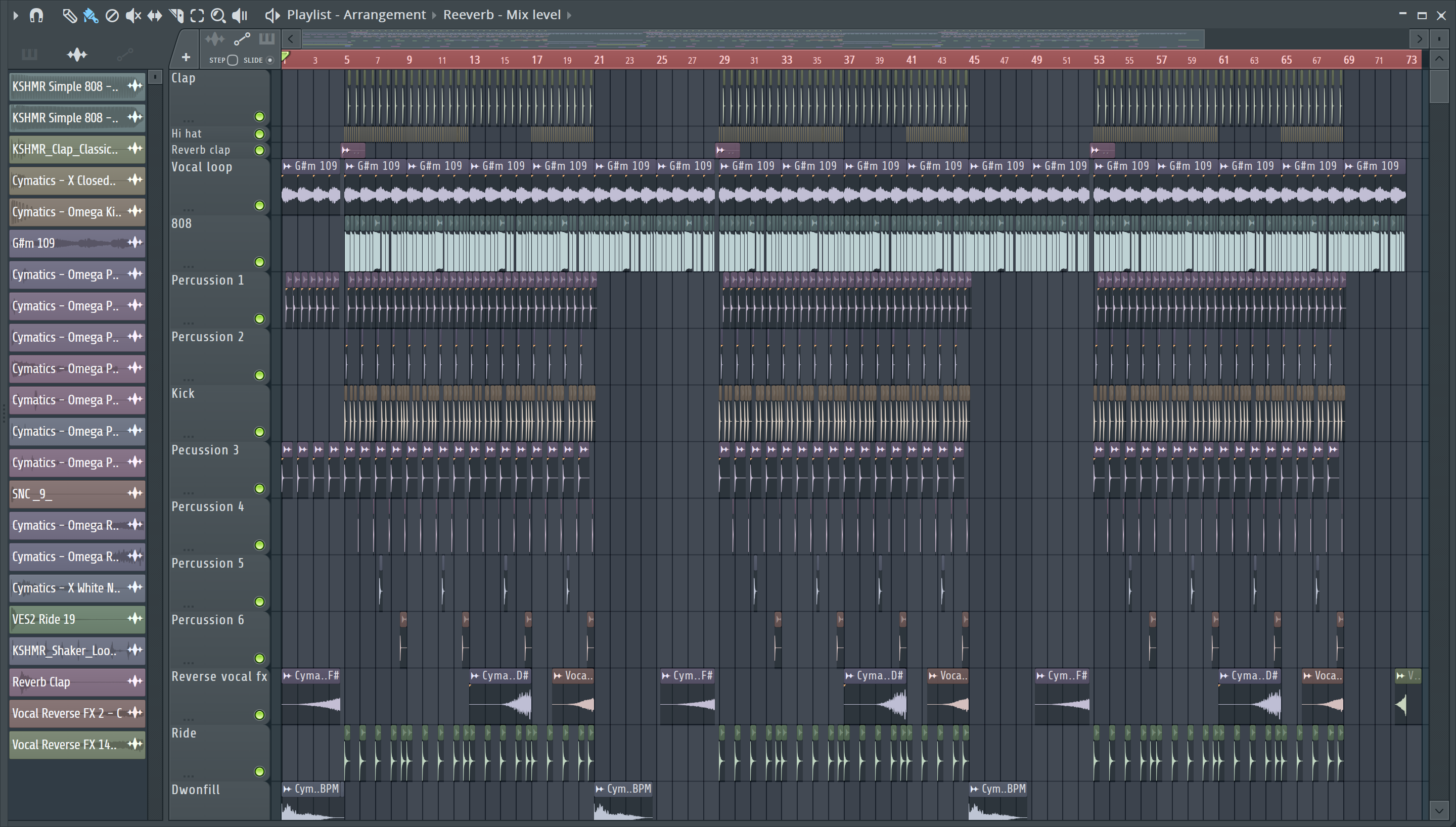Click waveform icon on Cymatics - X Closed.. item
Viewport: 1456px width, 827px height.
(x=134, y=180)
